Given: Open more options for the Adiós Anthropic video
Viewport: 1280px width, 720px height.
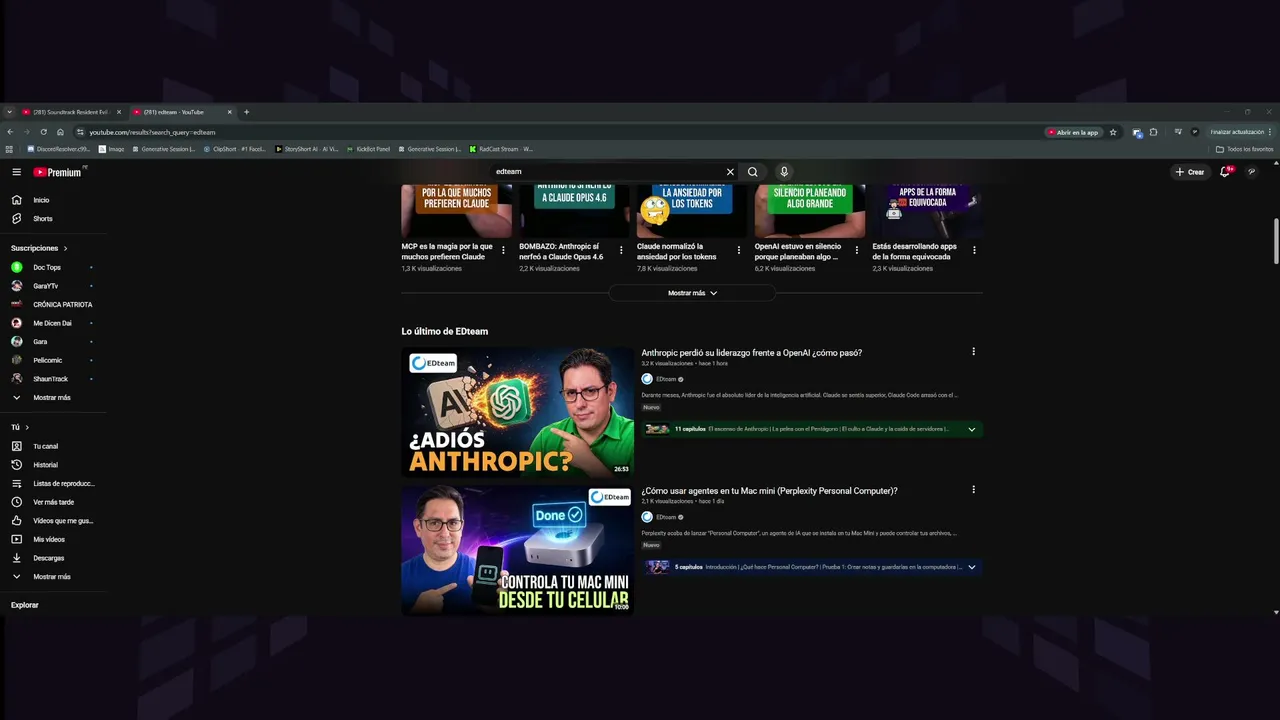Looking at the screenshot, I should [x=973, y=352].
